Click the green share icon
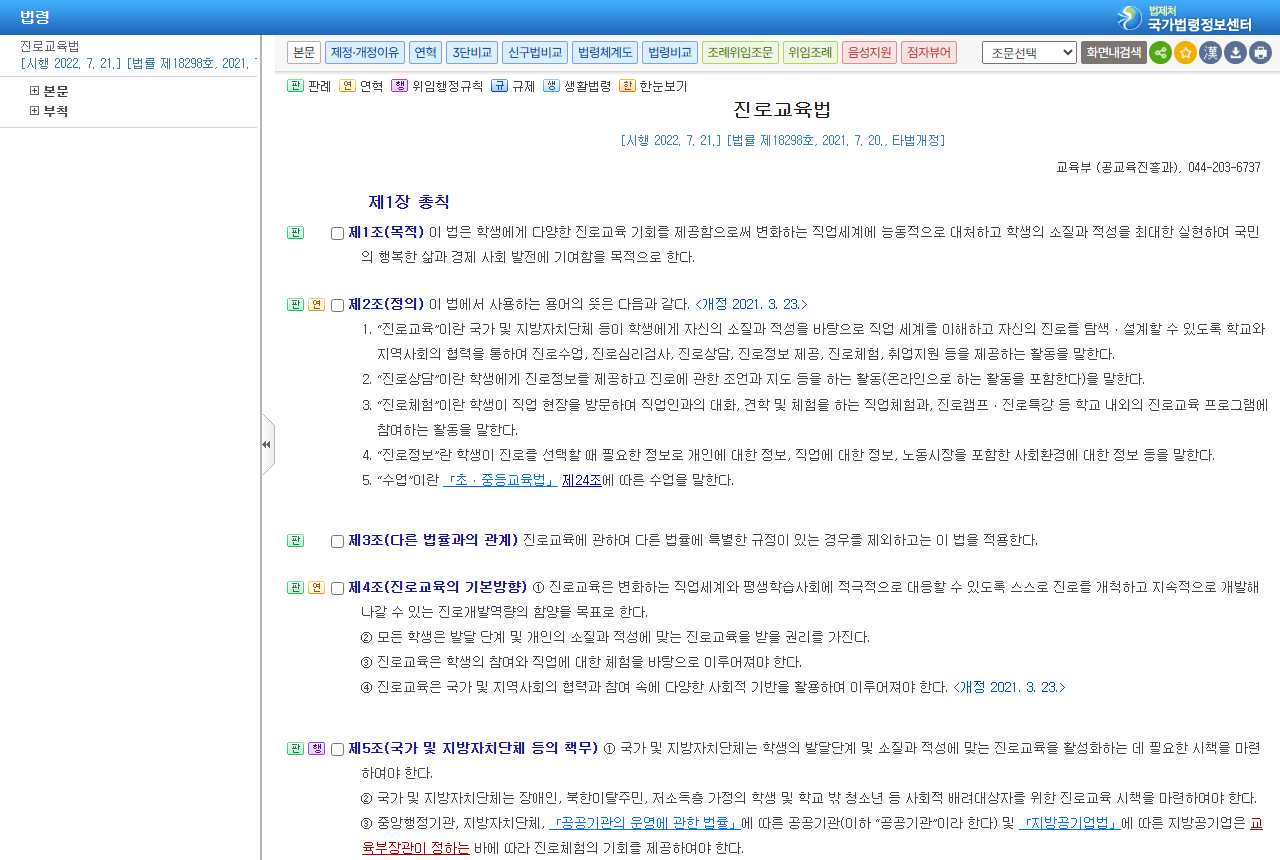Screen dimensions: 1280x860 (1160, 53)
